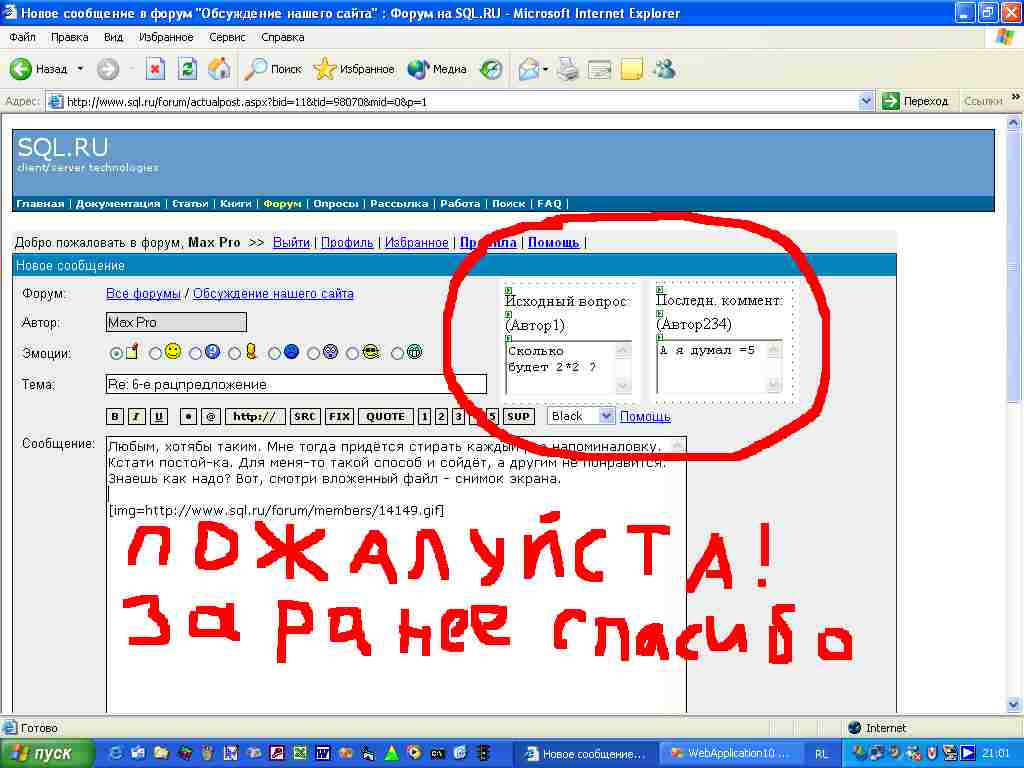
Task: Select the solid blue face emotion radio
Action: [274, 353]
